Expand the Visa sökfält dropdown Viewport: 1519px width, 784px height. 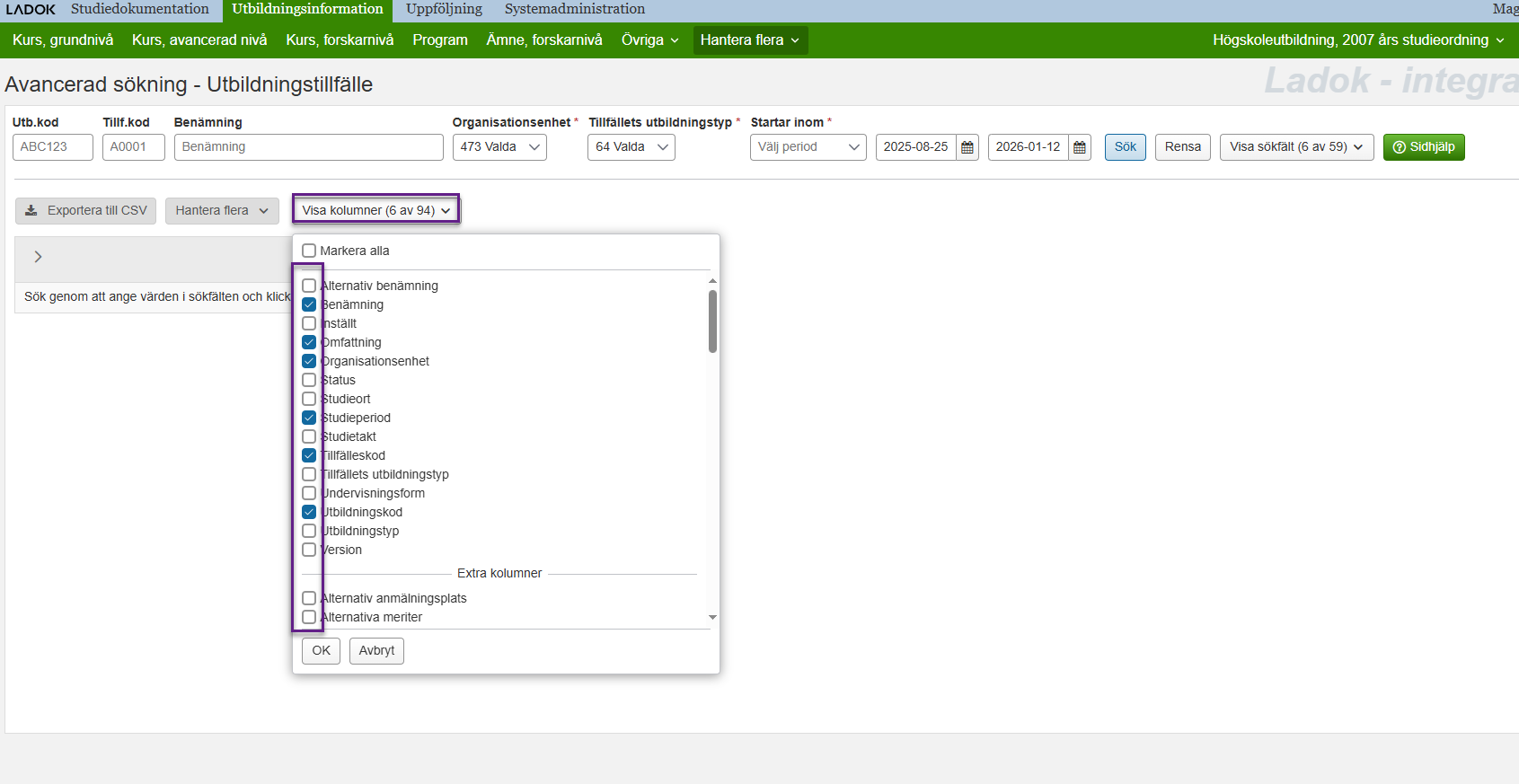[1295, 147]
